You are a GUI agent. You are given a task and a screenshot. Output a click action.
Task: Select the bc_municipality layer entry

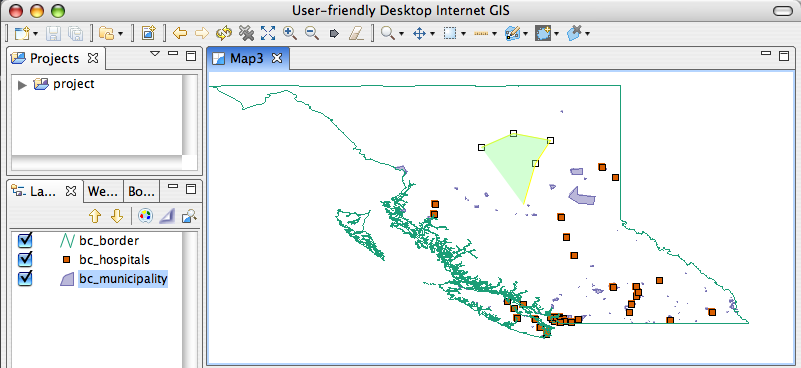click(123, 279)
